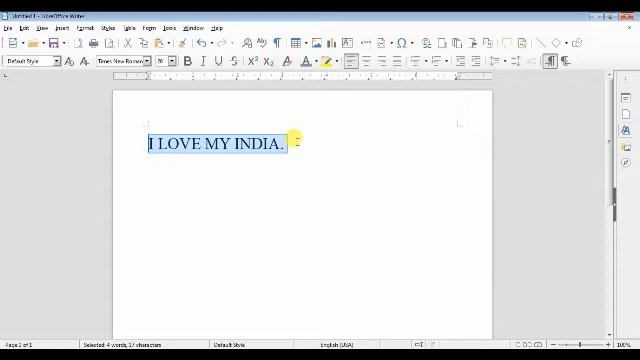Paste from clipboard icon
640x360 pixels.
click(x=158, y=43)
